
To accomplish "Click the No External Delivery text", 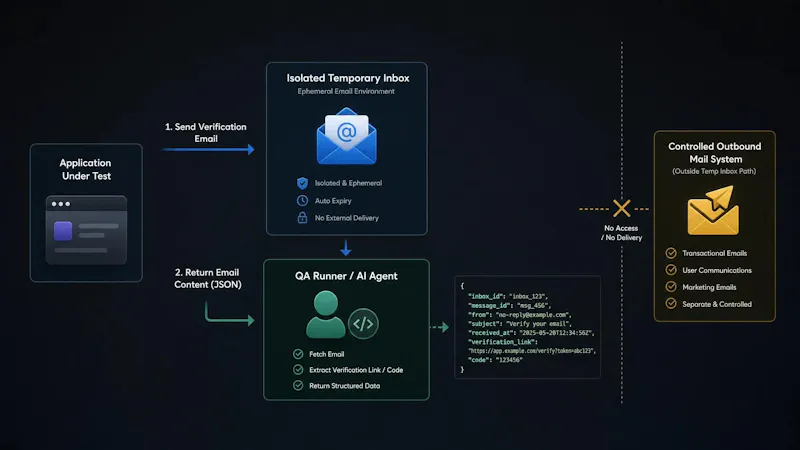I will [x=346, y=218].
